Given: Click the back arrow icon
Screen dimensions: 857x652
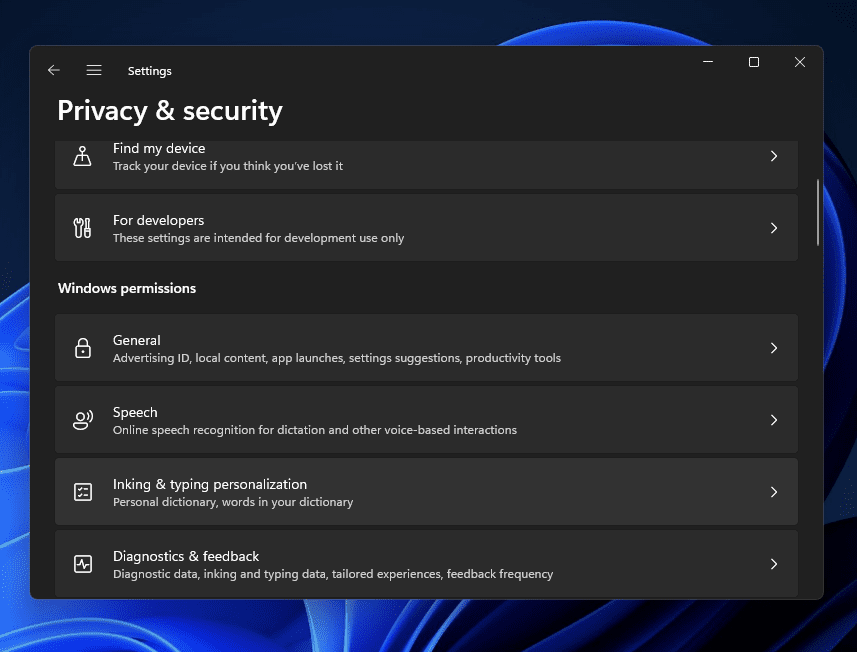Looking at the screenshot, I should (x=54, y=71).
